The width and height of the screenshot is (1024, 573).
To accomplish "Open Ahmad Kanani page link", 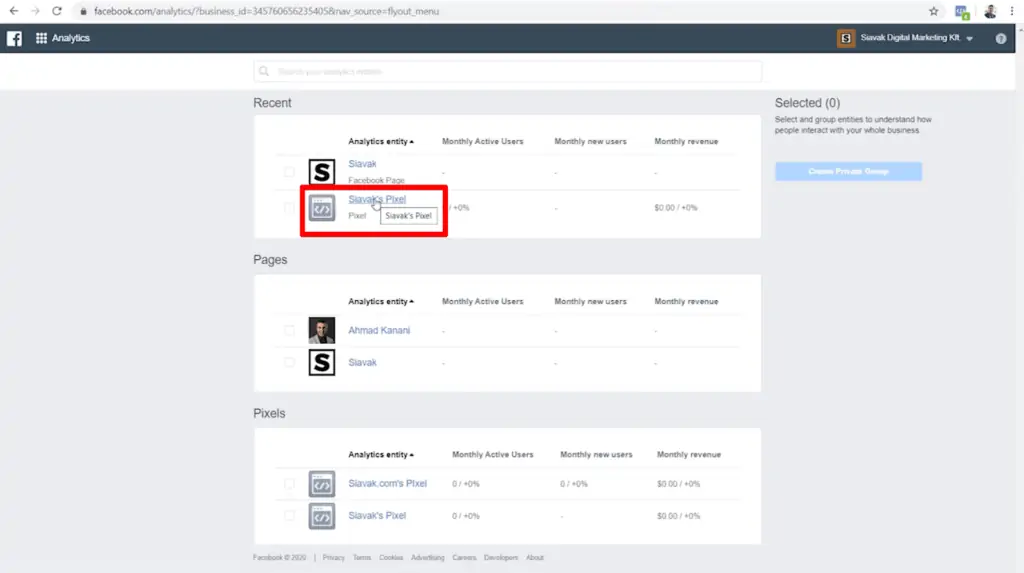I will (379, 331).
